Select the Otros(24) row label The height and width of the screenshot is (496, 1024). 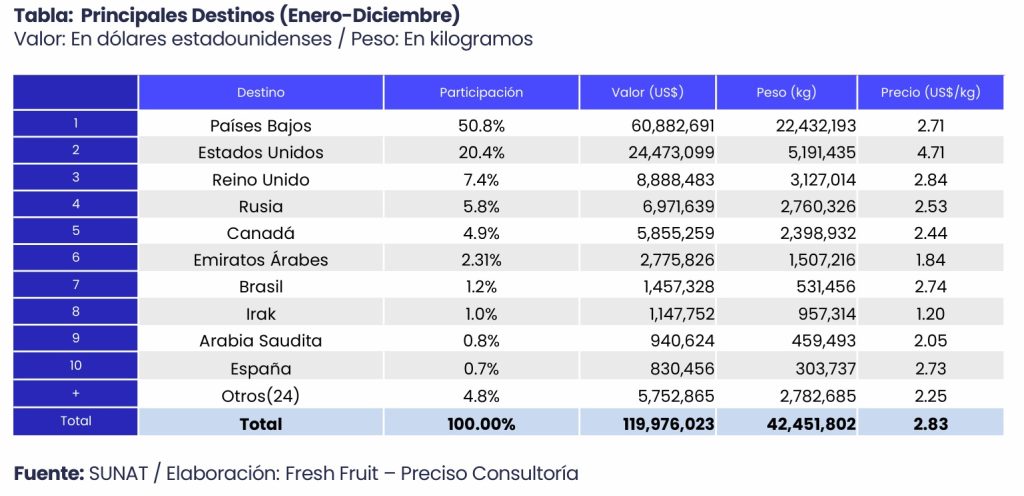coord(261,395)
